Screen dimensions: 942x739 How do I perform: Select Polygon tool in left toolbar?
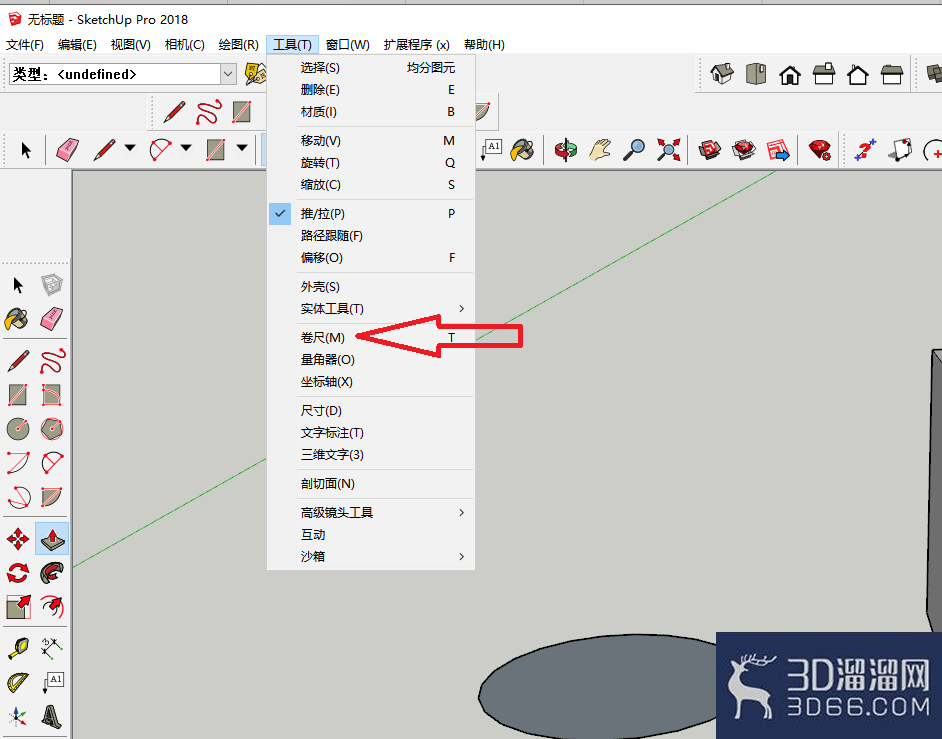click(52, 428)
